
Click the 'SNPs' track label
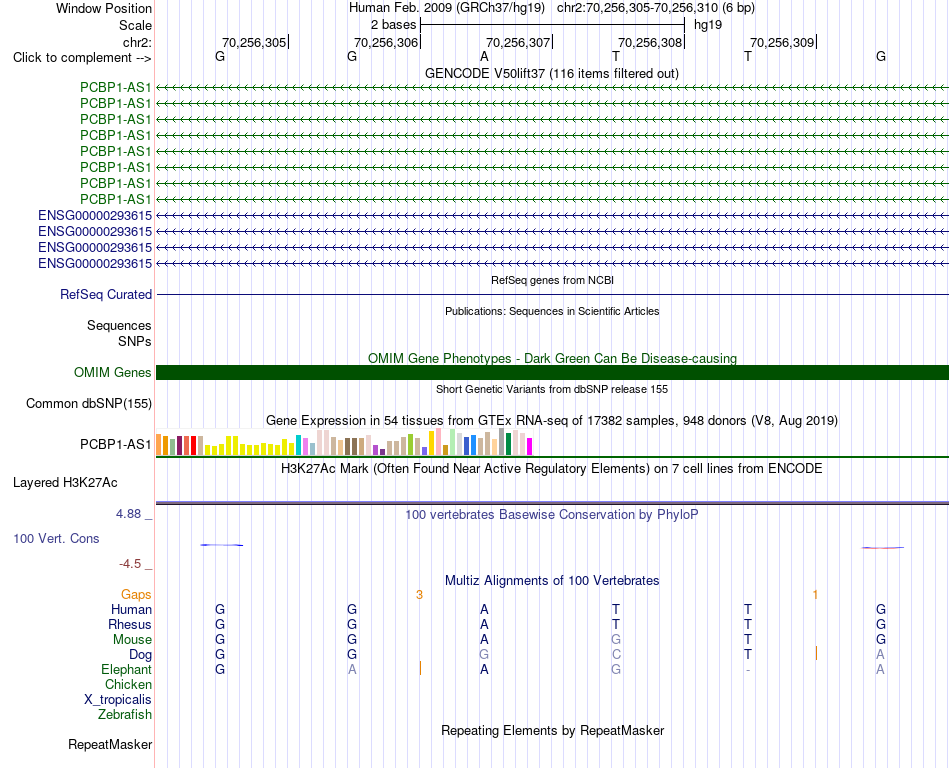[135, 341]
